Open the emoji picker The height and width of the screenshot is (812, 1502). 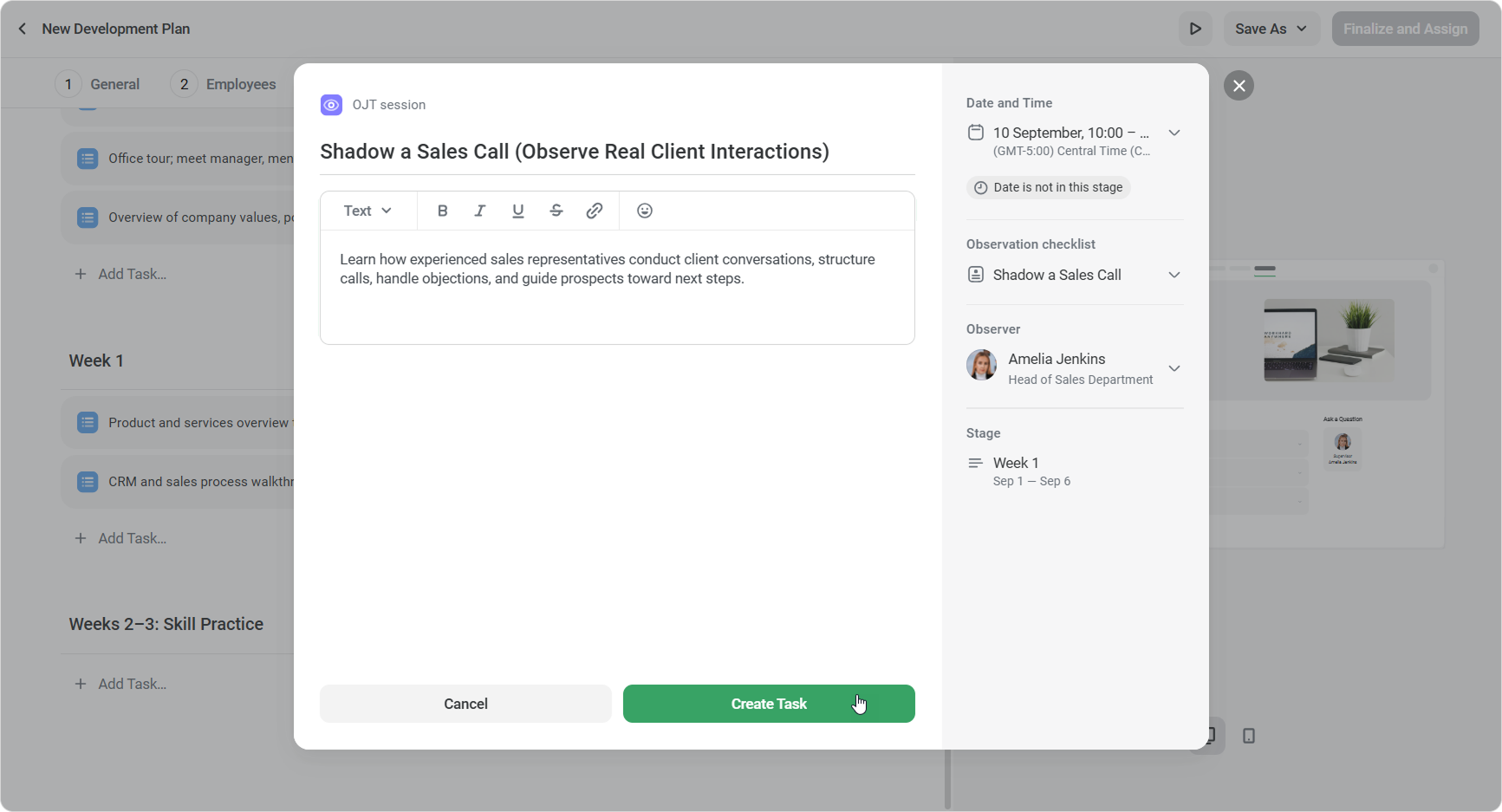644,211
